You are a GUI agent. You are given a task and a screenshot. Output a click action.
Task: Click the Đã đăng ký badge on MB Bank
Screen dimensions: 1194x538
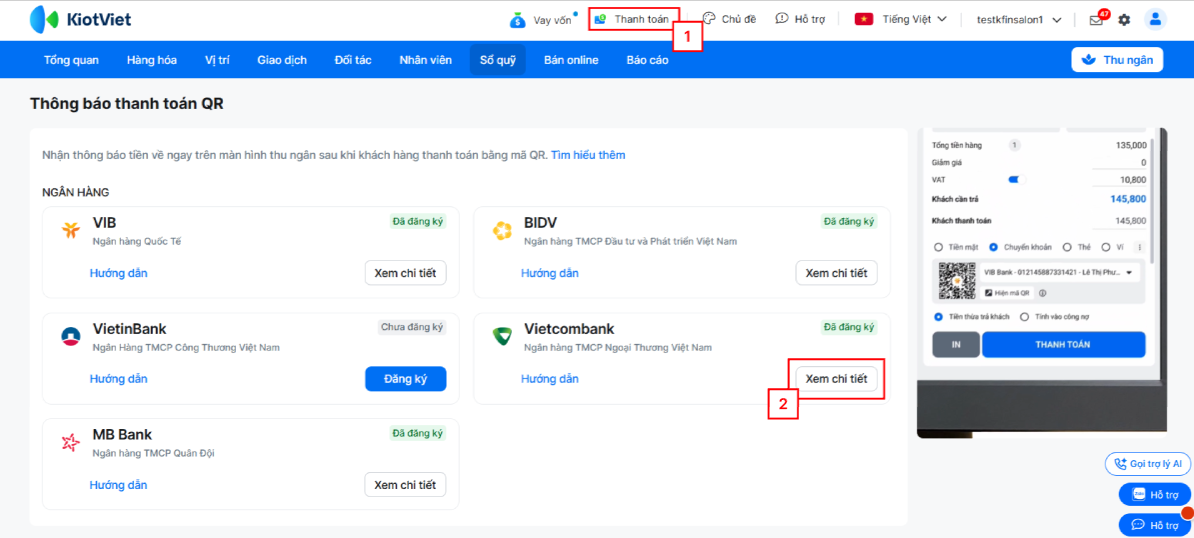(x=418, y=434)
